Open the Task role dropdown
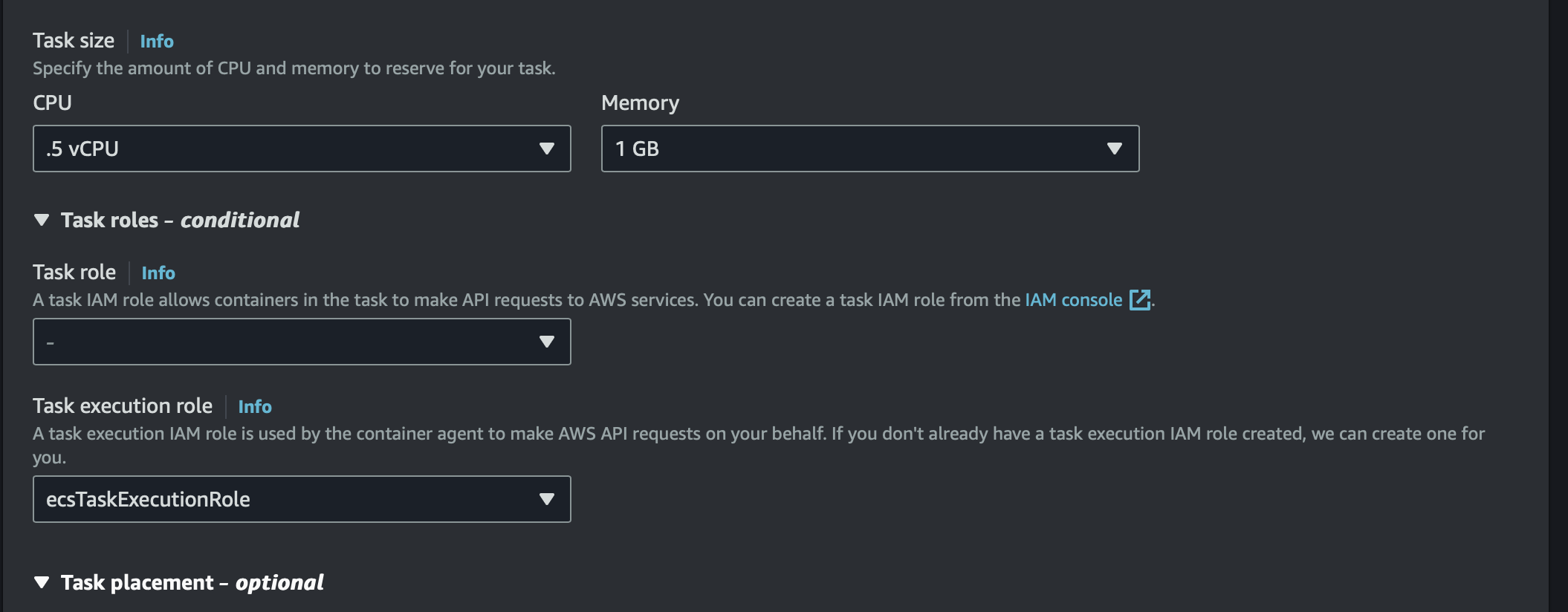This screenshot has height=612, width=1568. tap(302, 342)
